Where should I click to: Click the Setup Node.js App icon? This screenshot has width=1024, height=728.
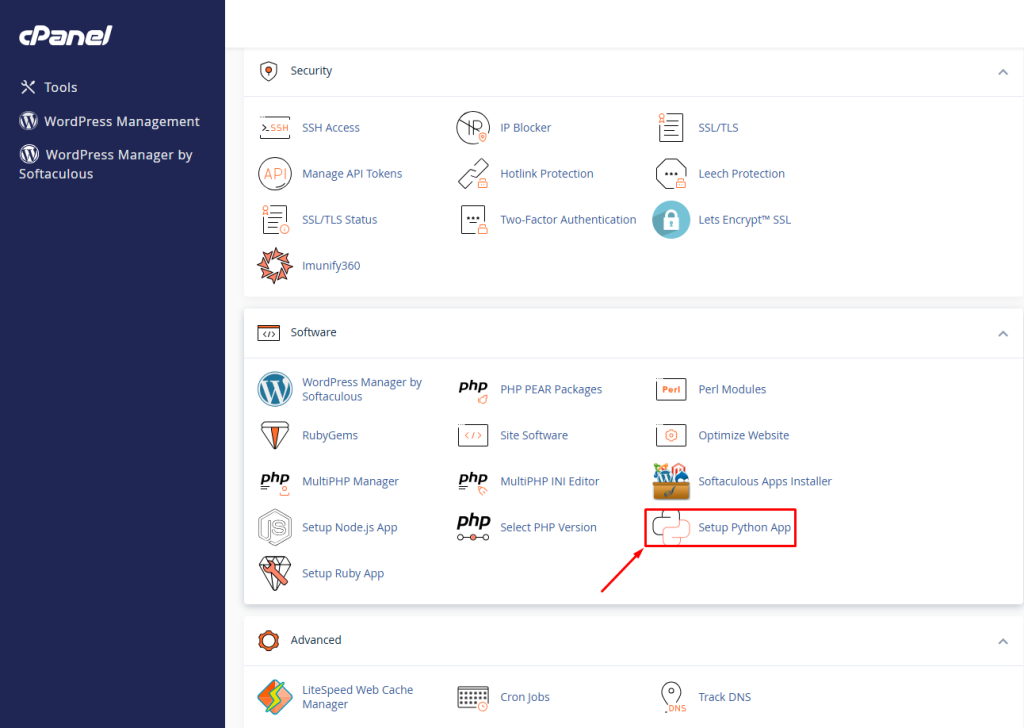tap(274, 527)
